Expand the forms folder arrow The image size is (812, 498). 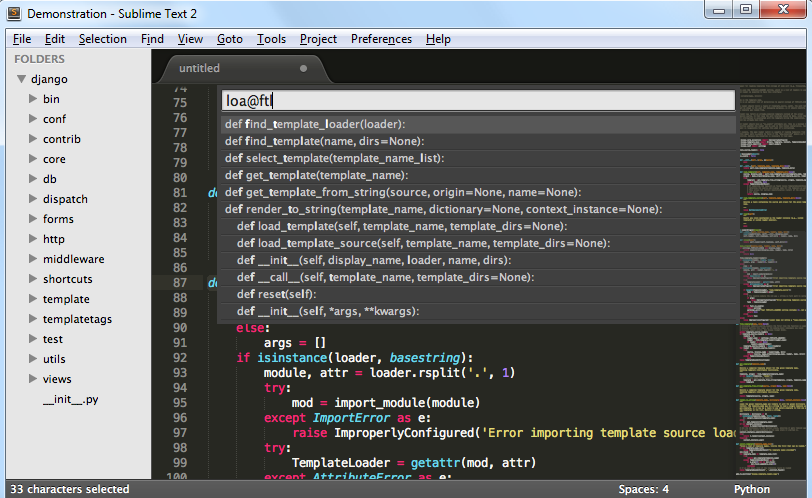[33, 218]
